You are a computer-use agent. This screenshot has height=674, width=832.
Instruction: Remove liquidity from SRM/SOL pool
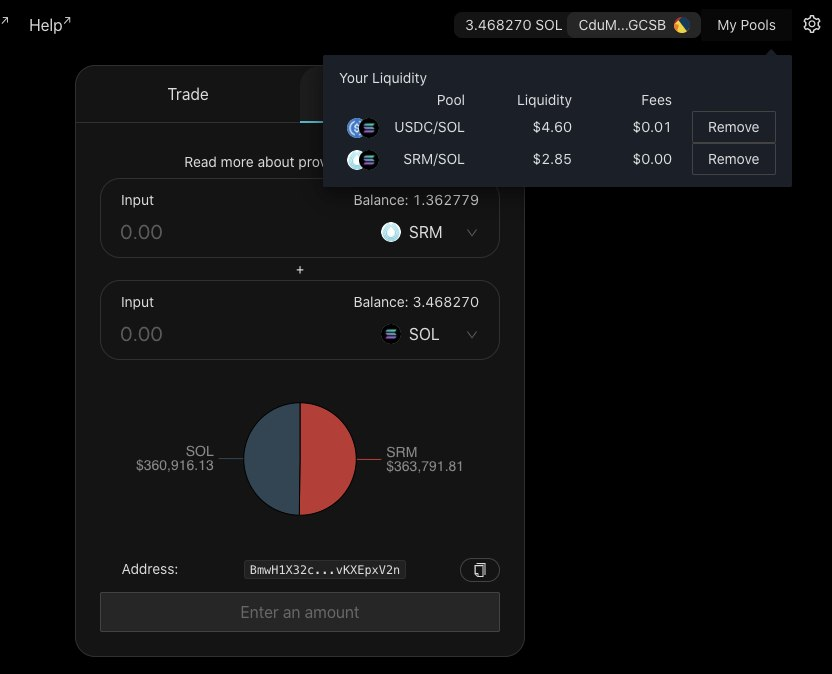coord(733,159)
